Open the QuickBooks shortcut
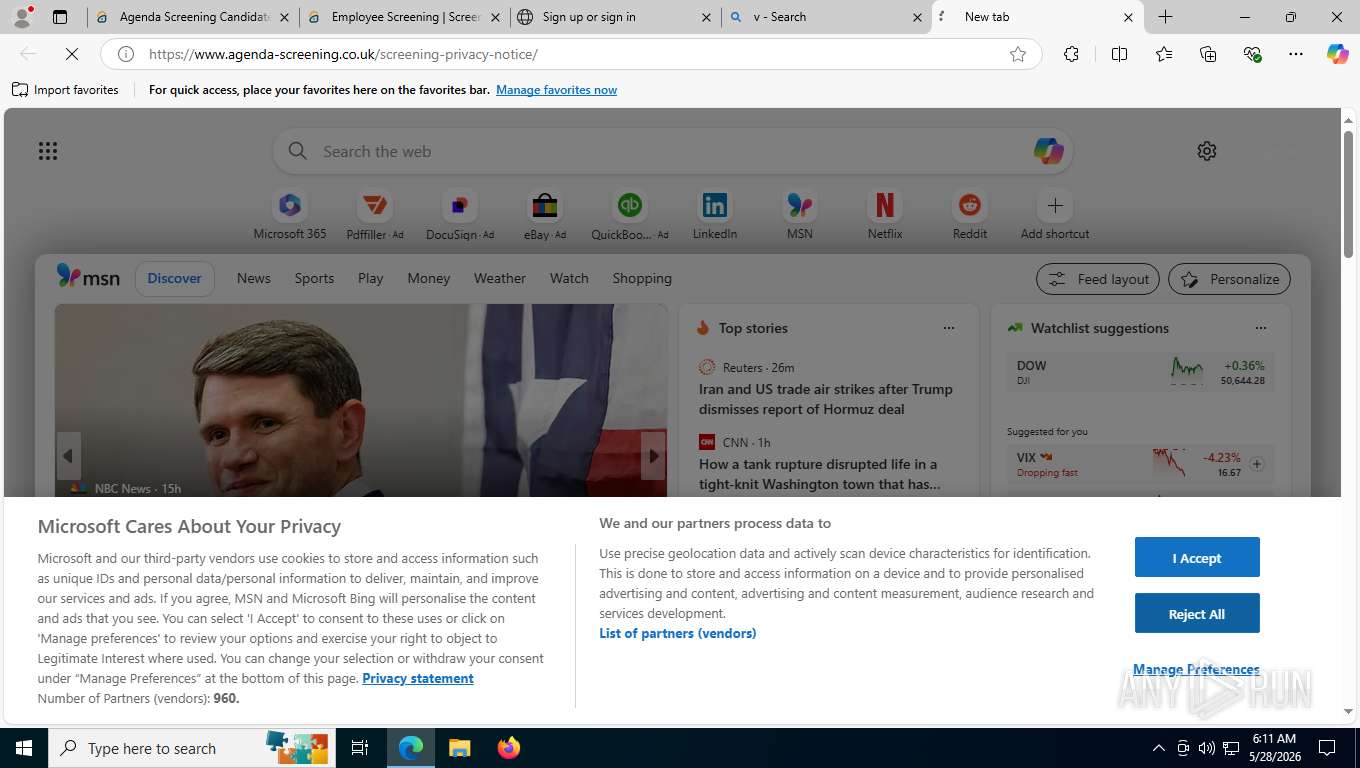 (x=630, y=215)
